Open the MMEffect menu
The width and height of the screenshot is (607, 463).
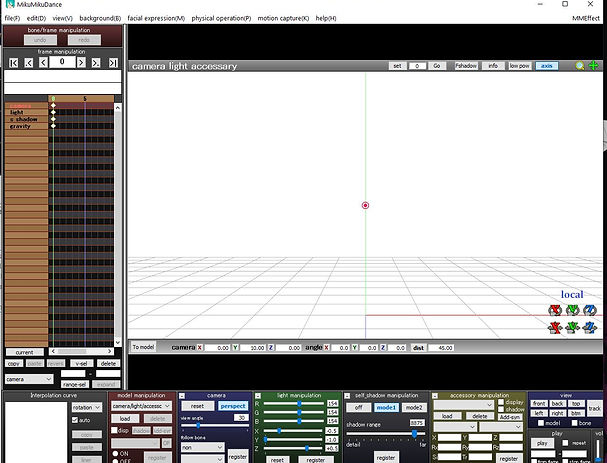tap(586, 18)
